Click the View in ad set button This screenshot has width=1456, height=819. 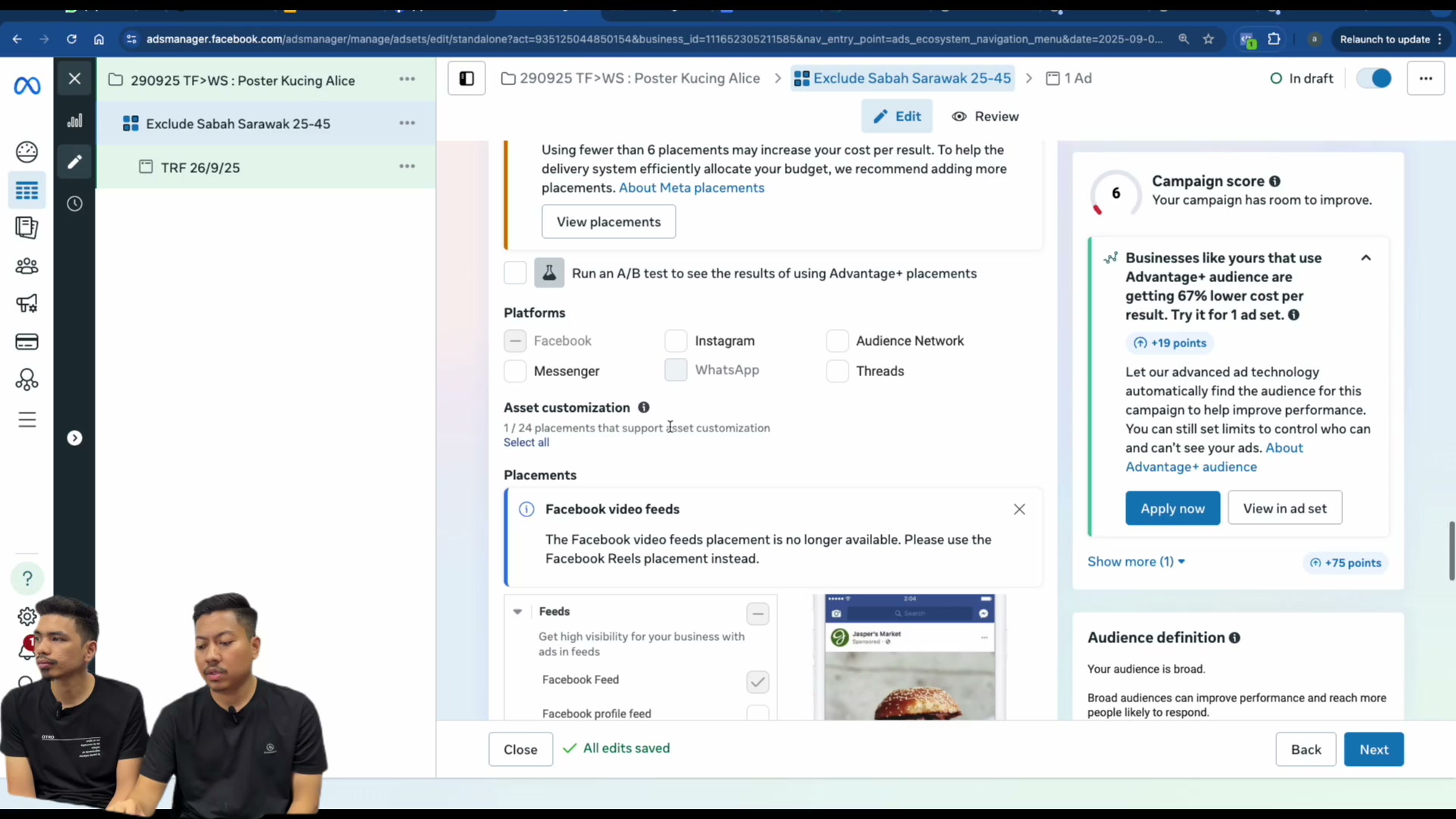point(1285,509)
